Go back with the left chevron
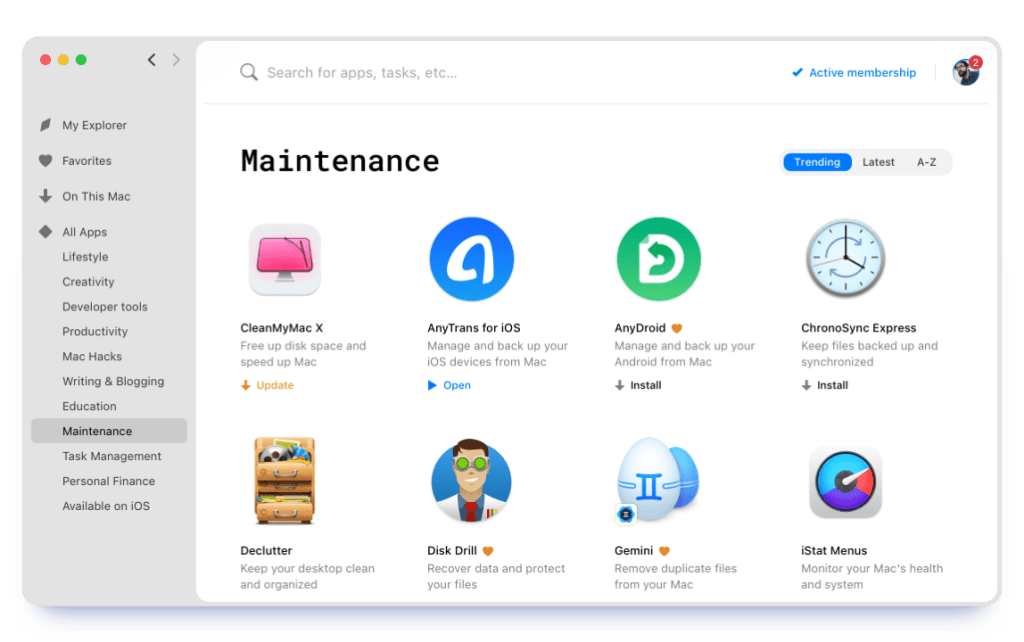 152,60
